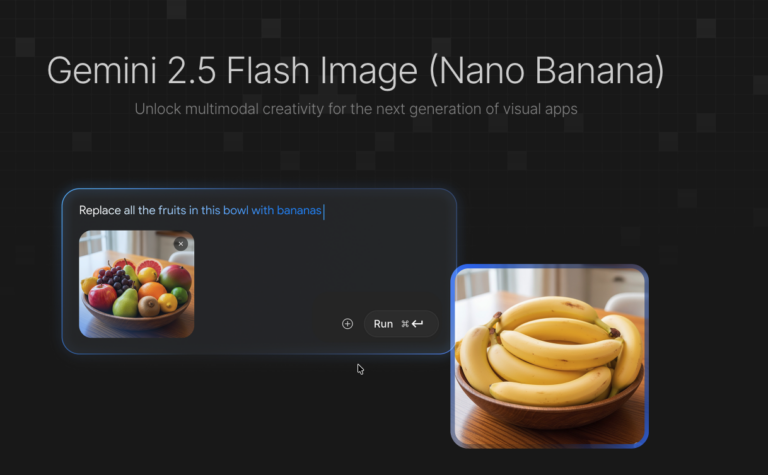Click the 'Run' text label

coord(383,324)
